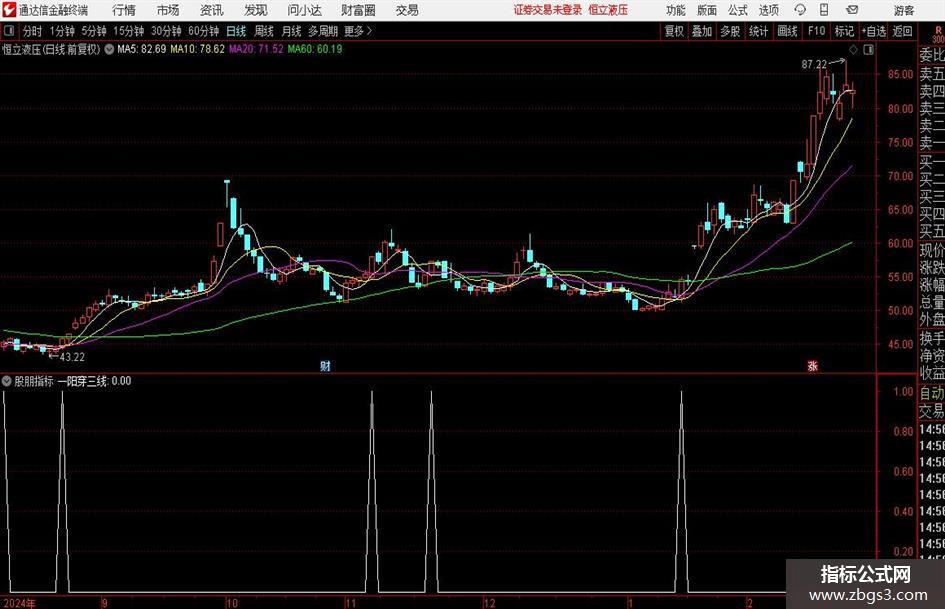Toggle the left panel layout icon

coord(9,31)
